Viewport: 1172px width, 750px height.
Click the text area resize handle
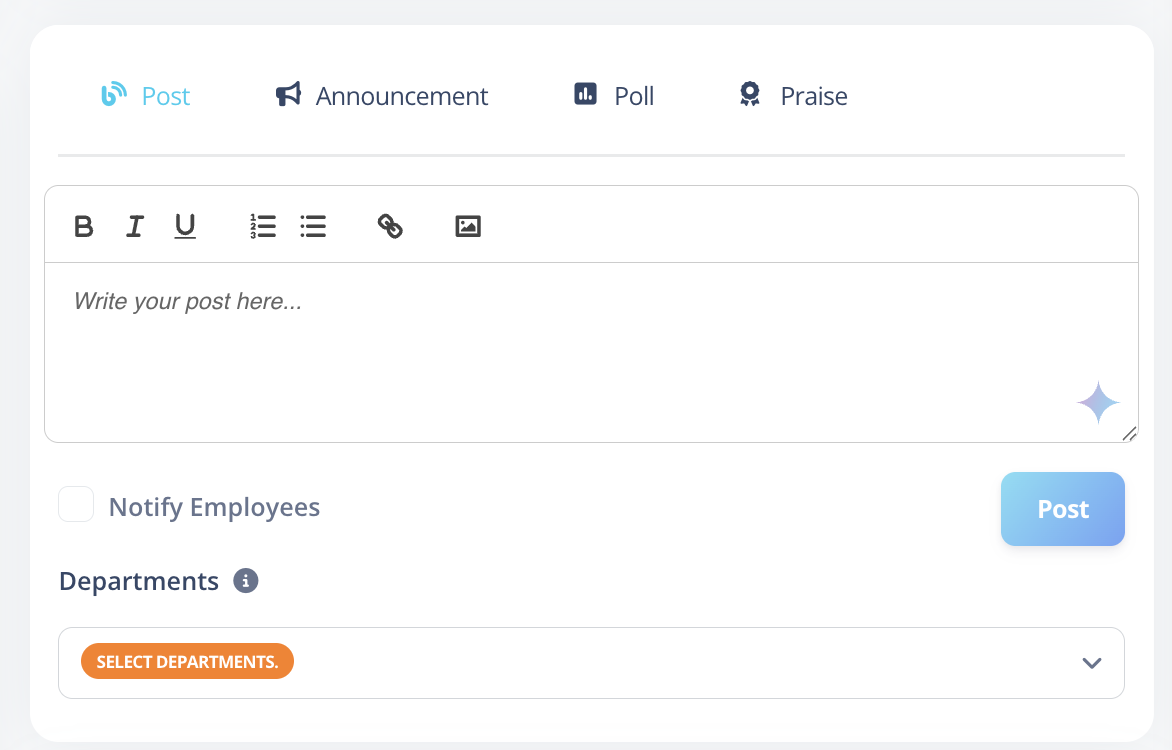1129,434
